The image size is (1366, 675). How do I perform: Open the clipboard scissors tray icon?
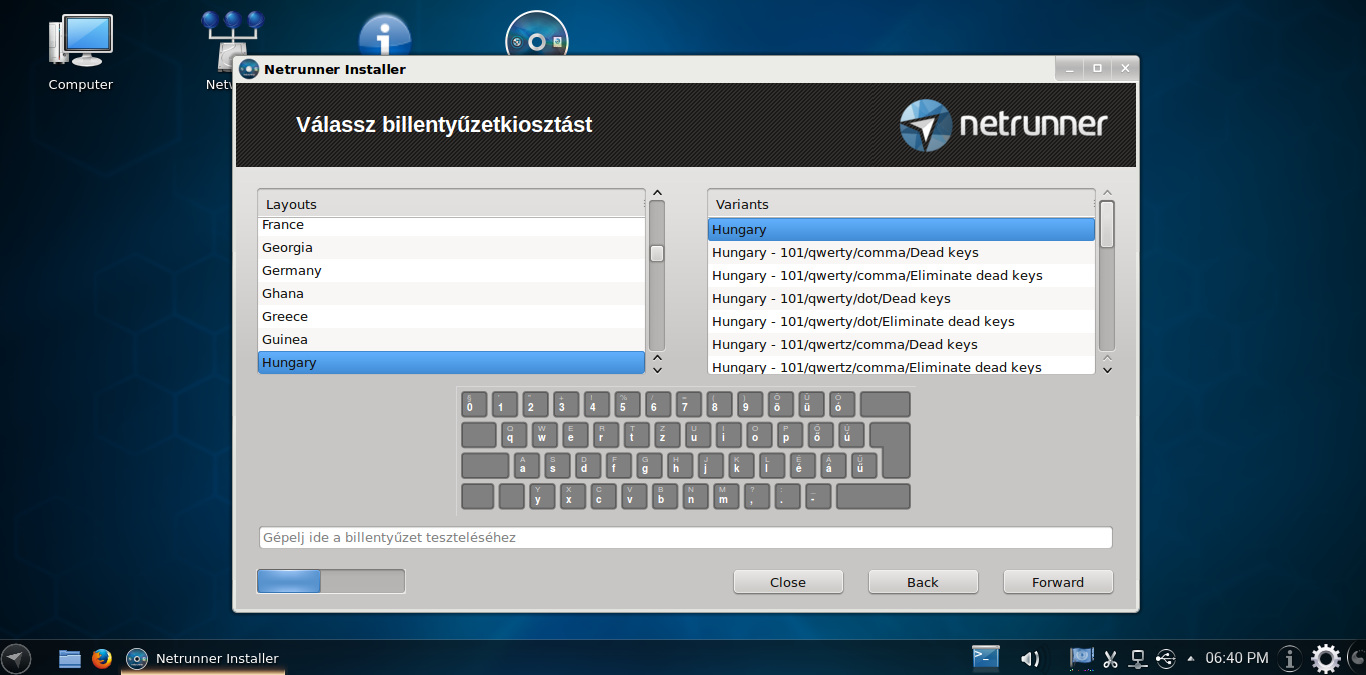pos(1110,658)
